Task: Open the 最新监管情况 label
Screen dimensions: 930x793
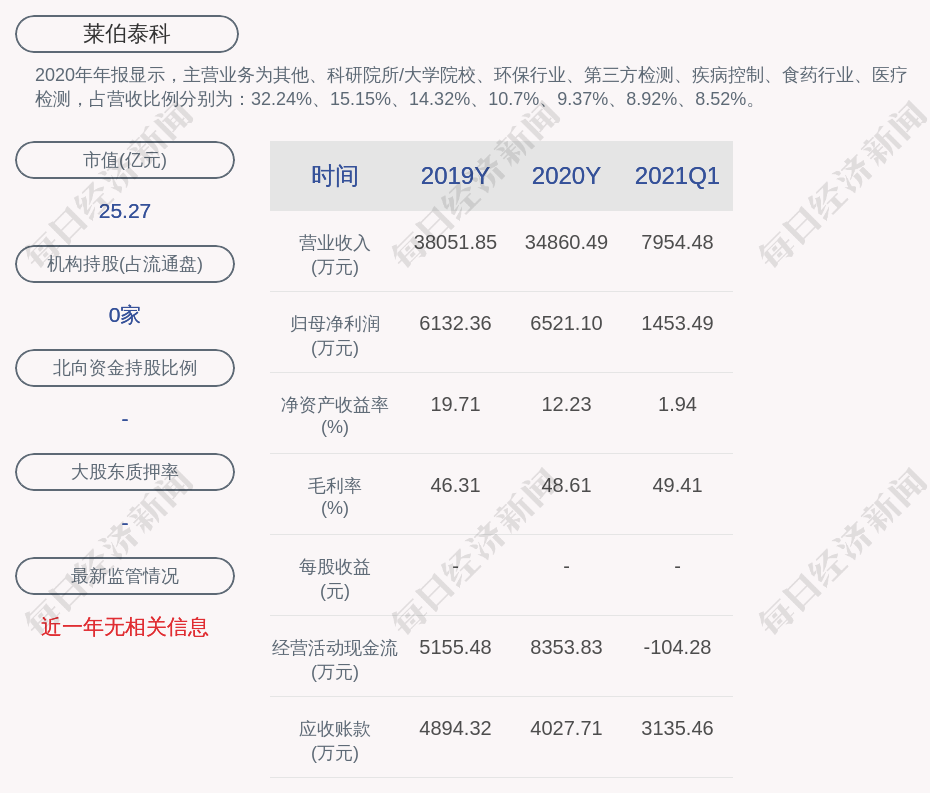Action: click(125, 576)
